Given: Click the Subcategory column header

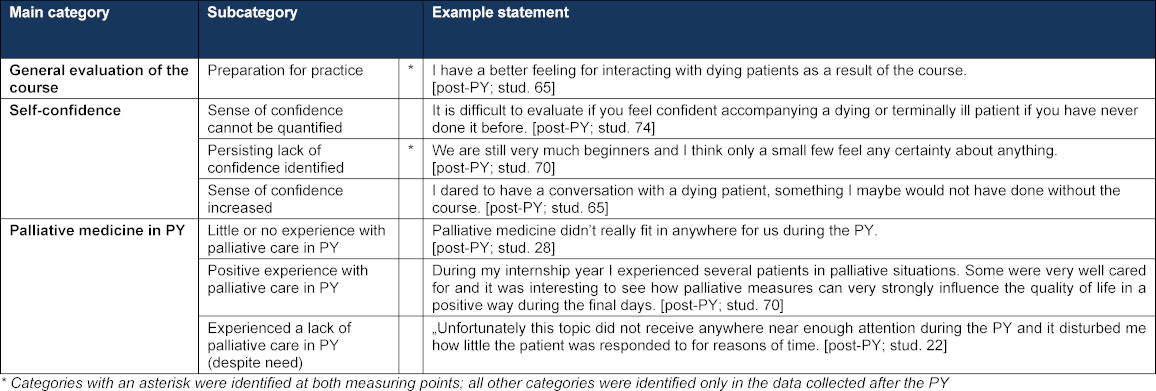Looking at the screenshot, I should pos(252,13).
